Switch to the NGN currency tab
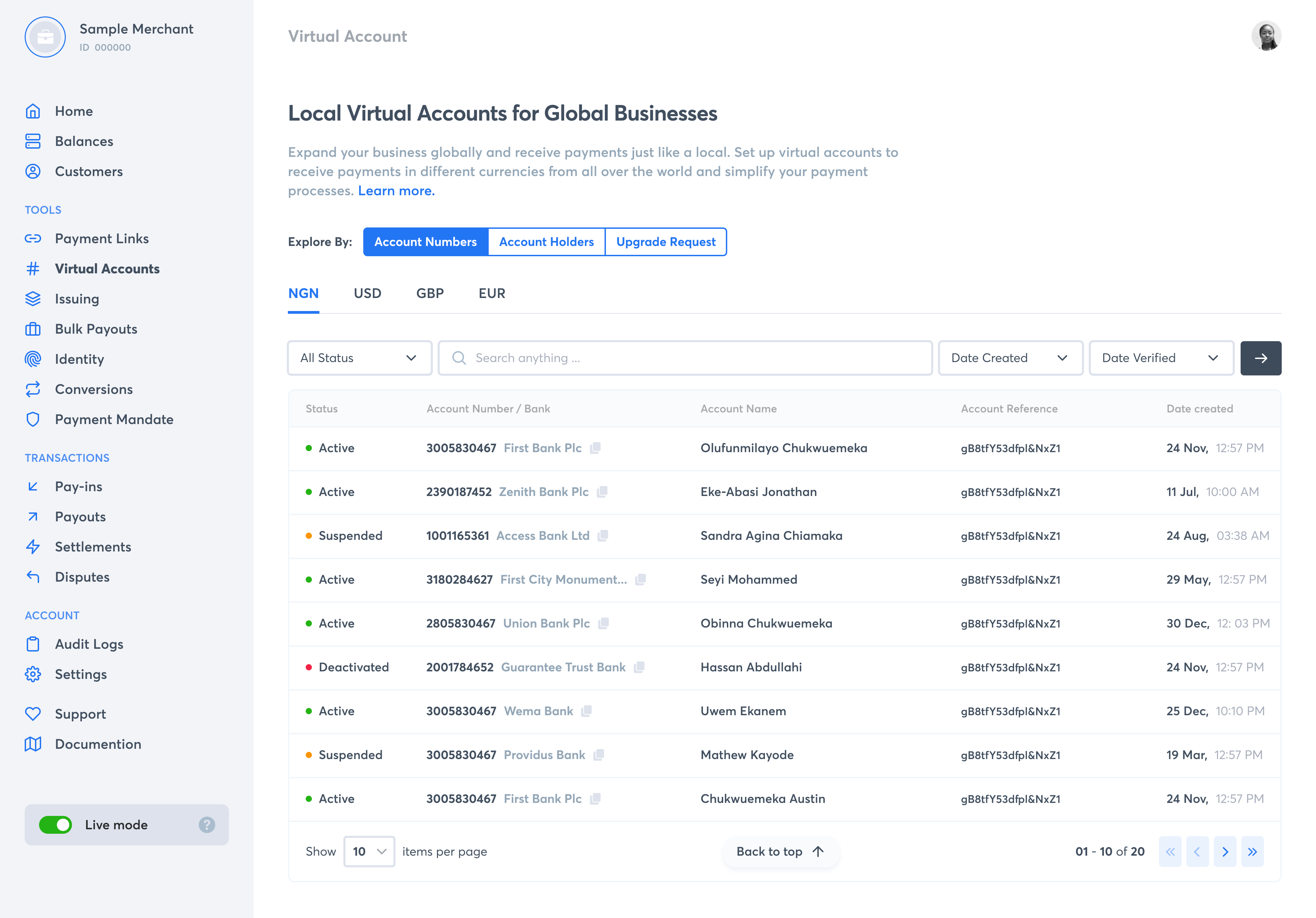 (x=303, y=294)
